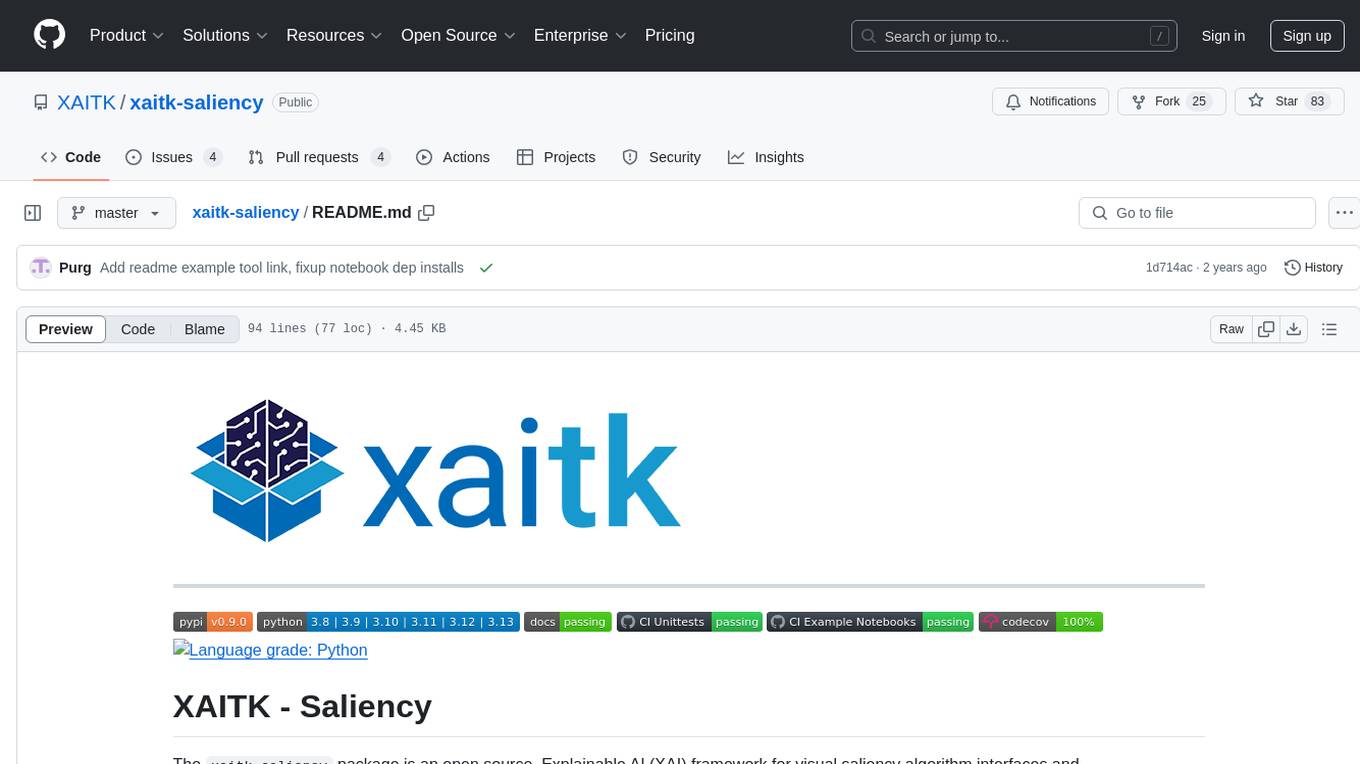The image size is (1360, 764).
Task: Open the README outline list
Action: pyautogui.click(x=1329, y=329)
